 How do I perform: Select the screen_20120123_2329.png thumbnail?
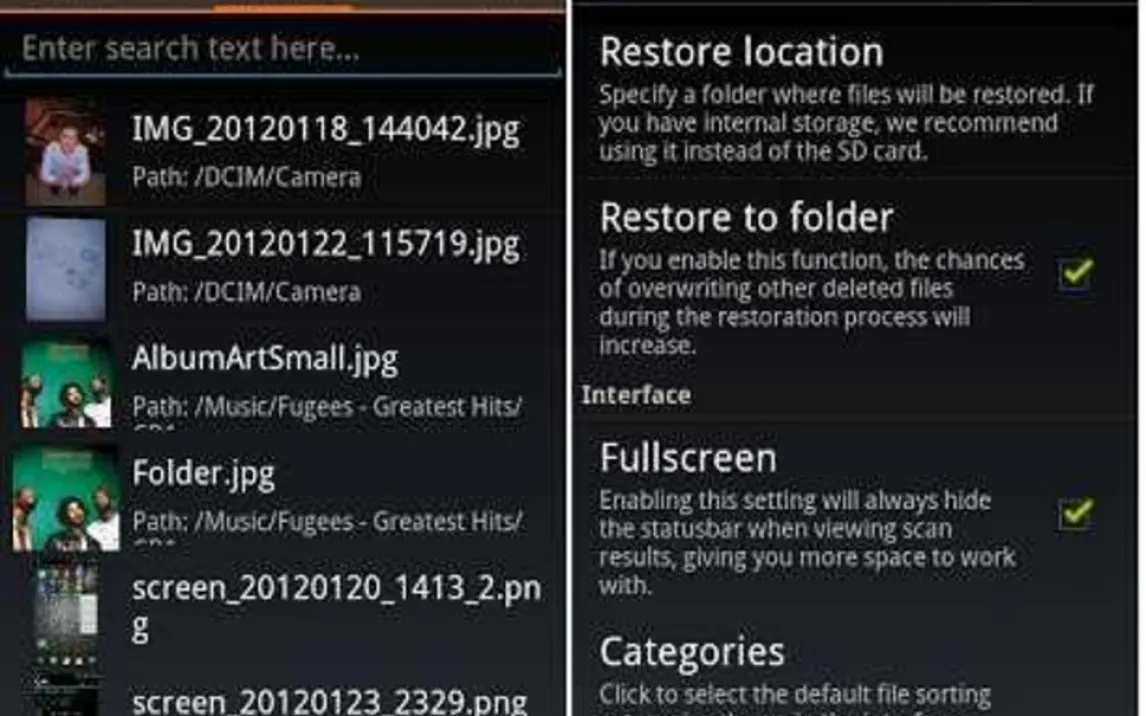click(x=66, y=696)
